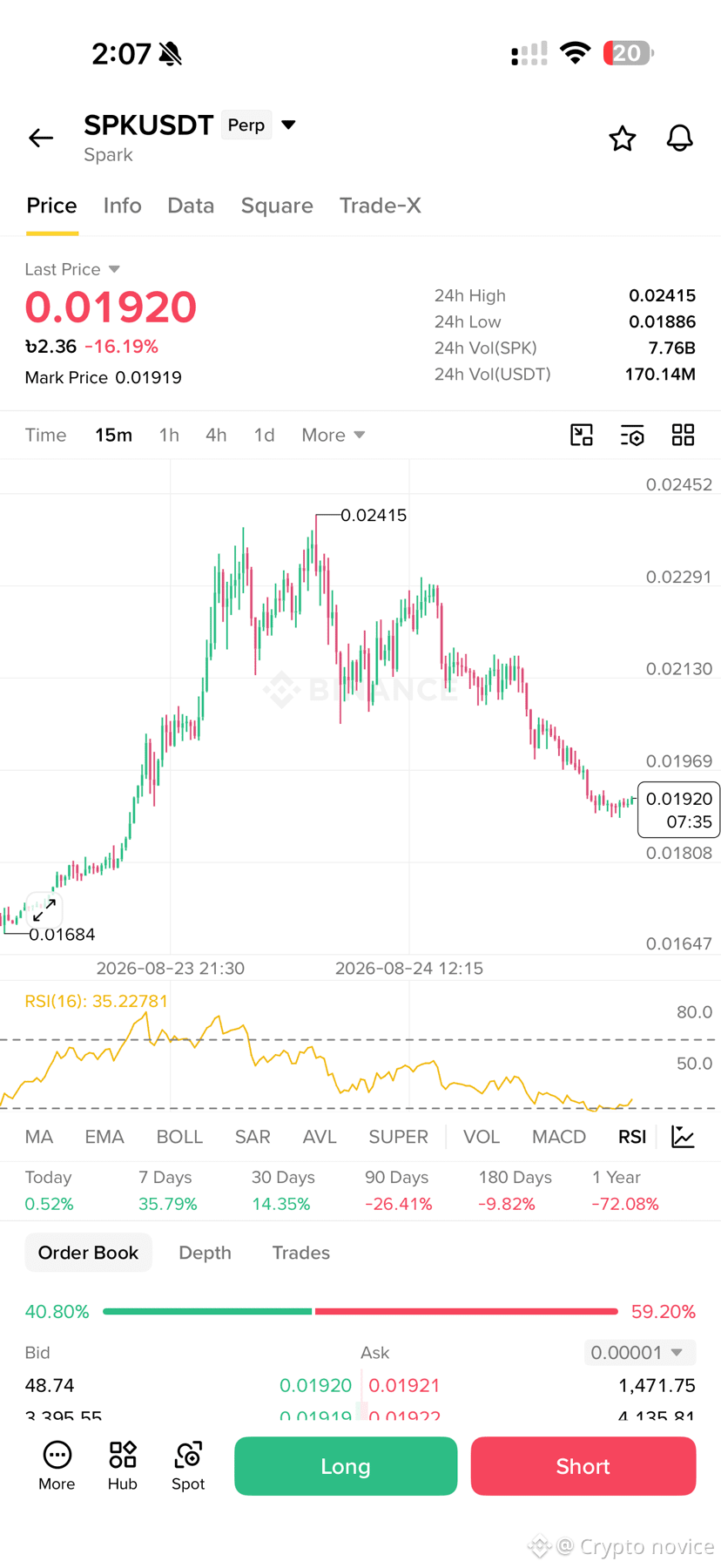Select the Trades tab
Image resolution: width=721 pixels, height=1568 pixels.
click(x=300, y=1253)
